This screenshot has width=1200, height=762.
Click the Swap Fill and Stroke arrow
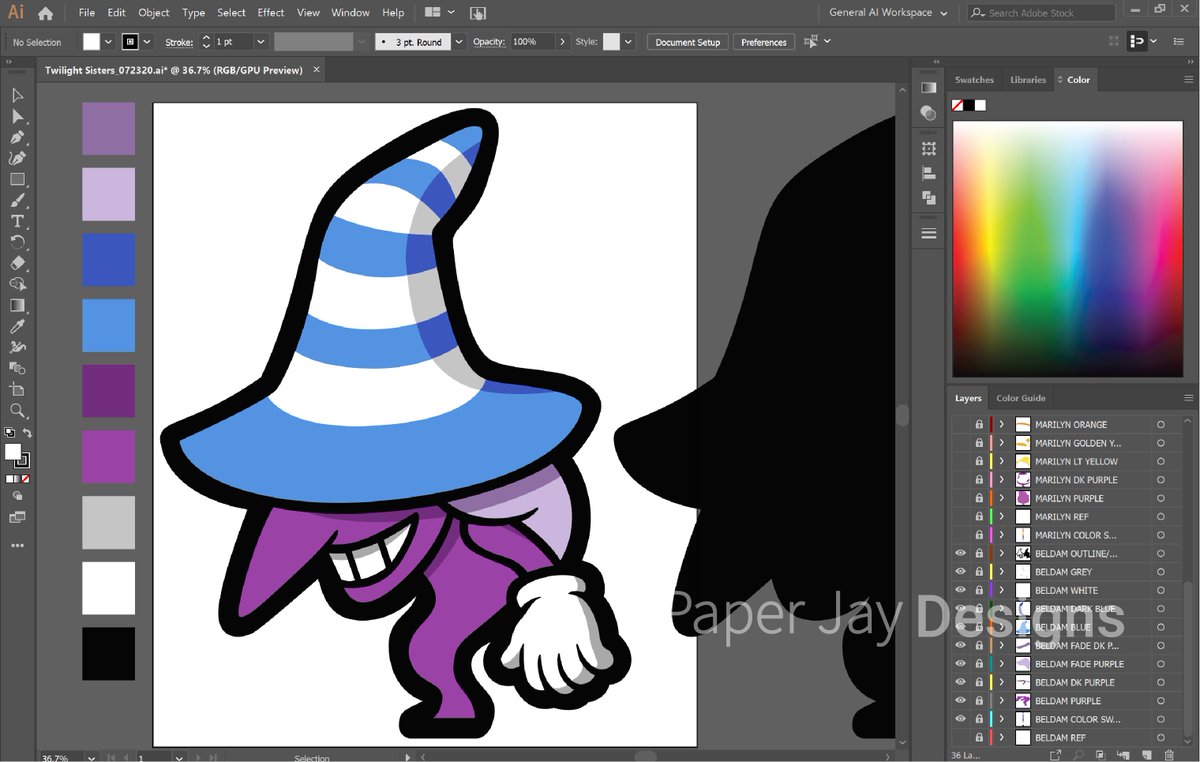click(28, 433)
